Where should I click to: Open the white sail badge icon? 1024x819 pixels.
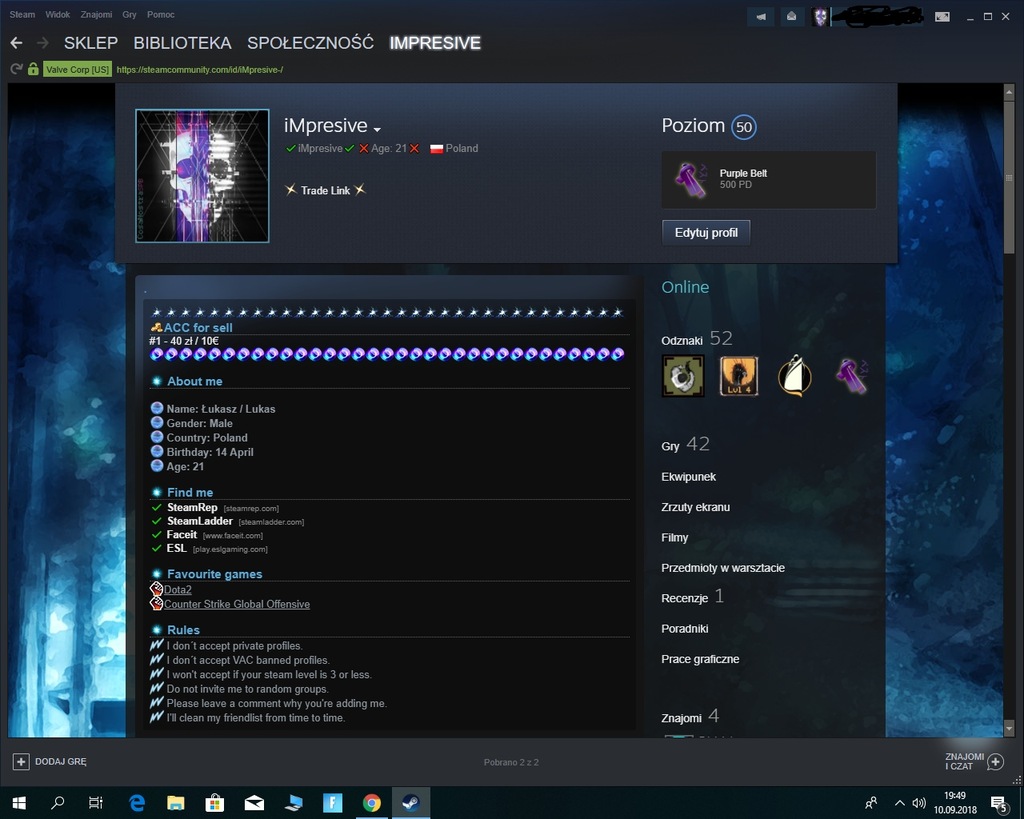795,376
